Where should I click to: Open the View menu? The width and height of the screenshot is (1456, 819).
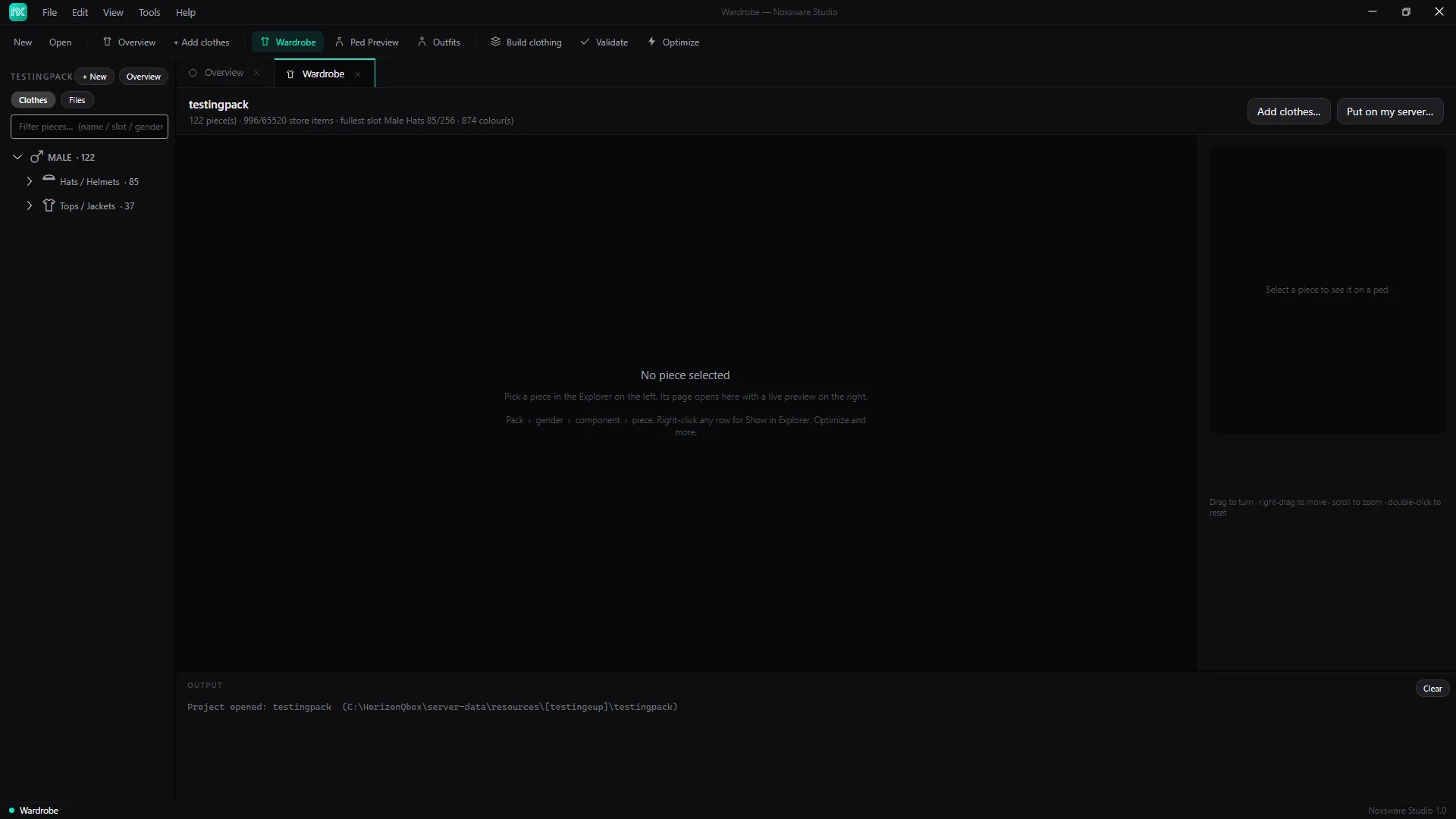113,12
